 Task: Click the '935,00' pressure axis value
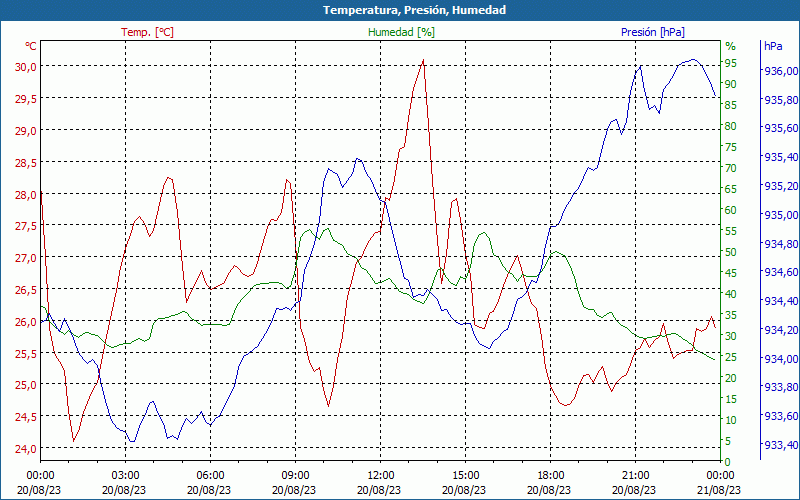[781, 215]
